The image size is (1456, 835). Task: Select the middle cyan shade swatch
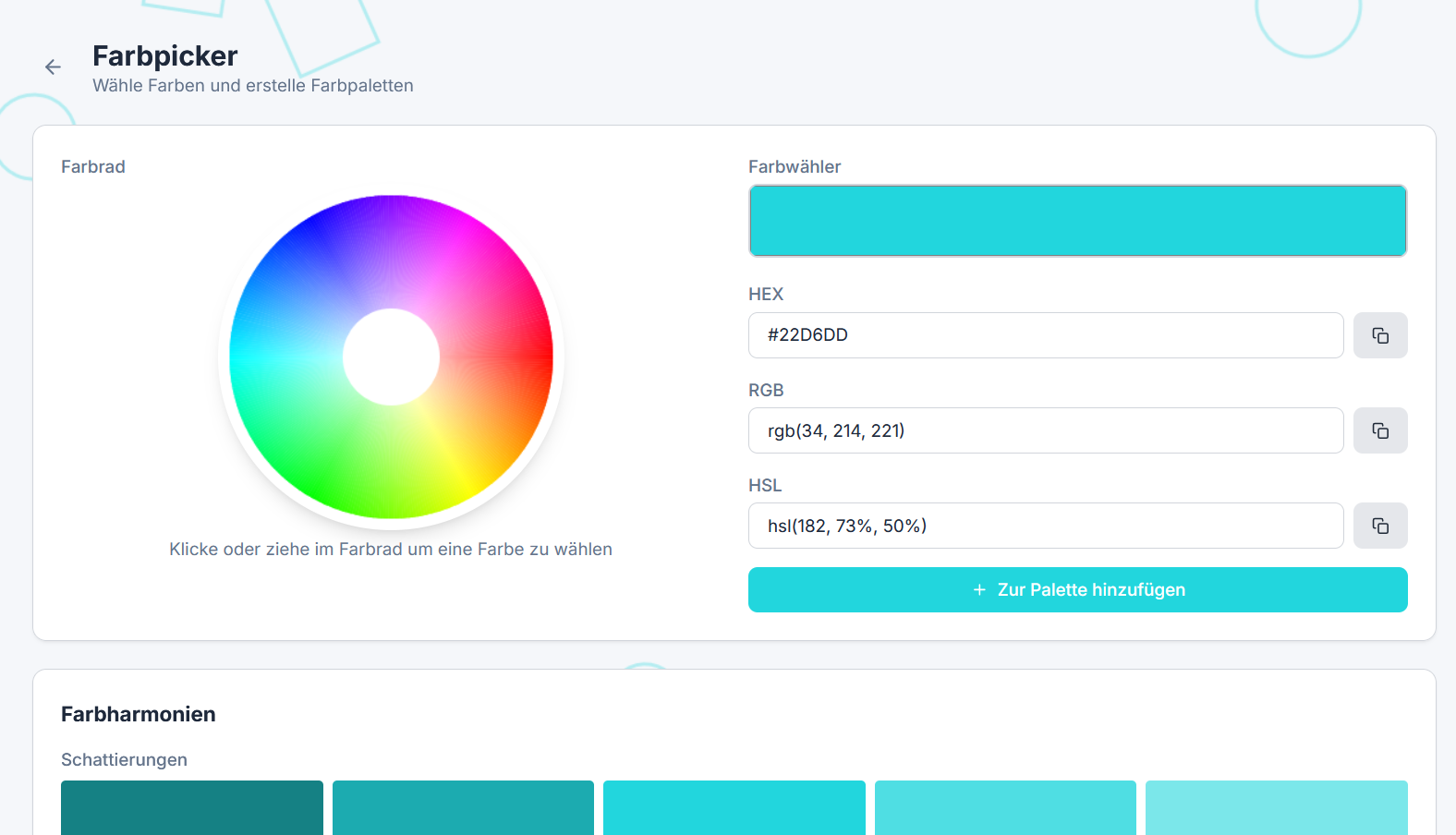click(x=734, y=807)
